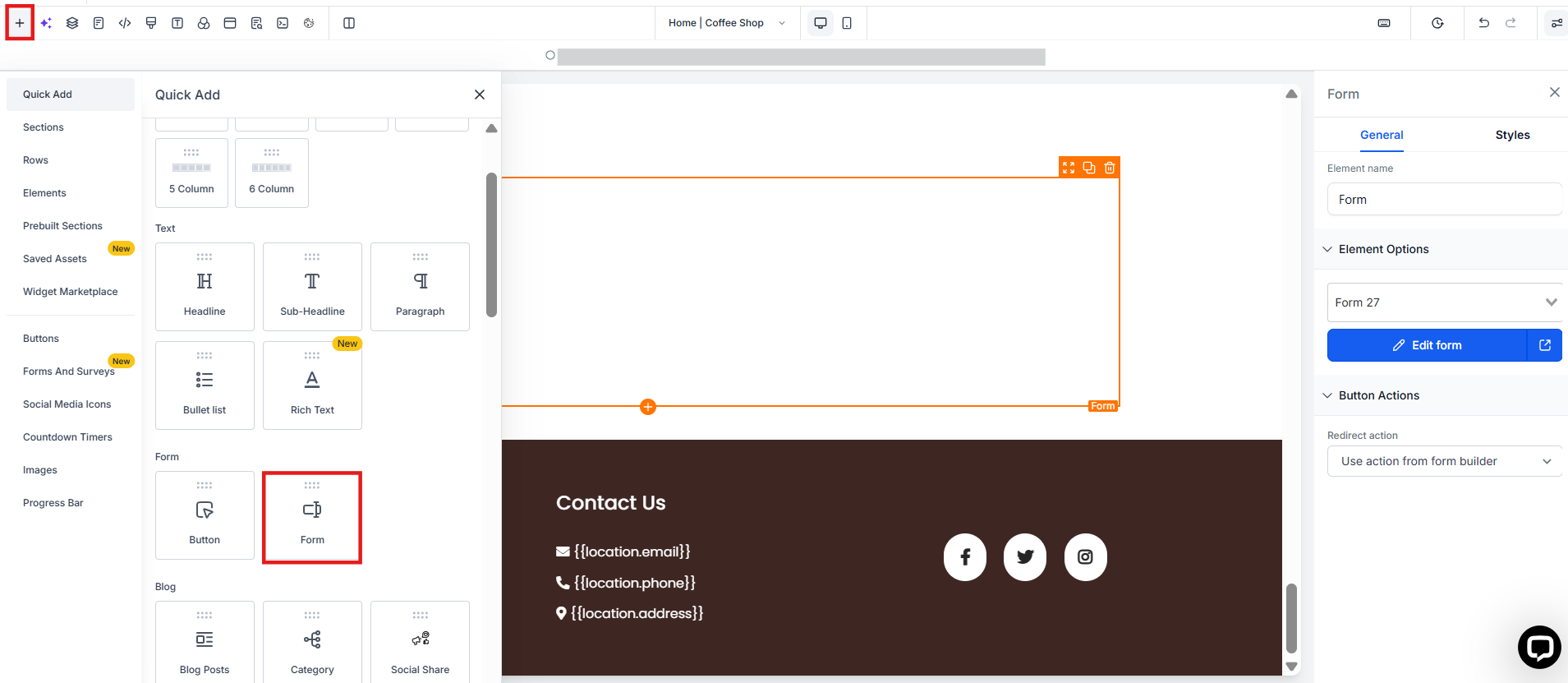This screenshot has height=683, width=1568.
Task: Open the settings sliders icon
Action: point(1557,23)
